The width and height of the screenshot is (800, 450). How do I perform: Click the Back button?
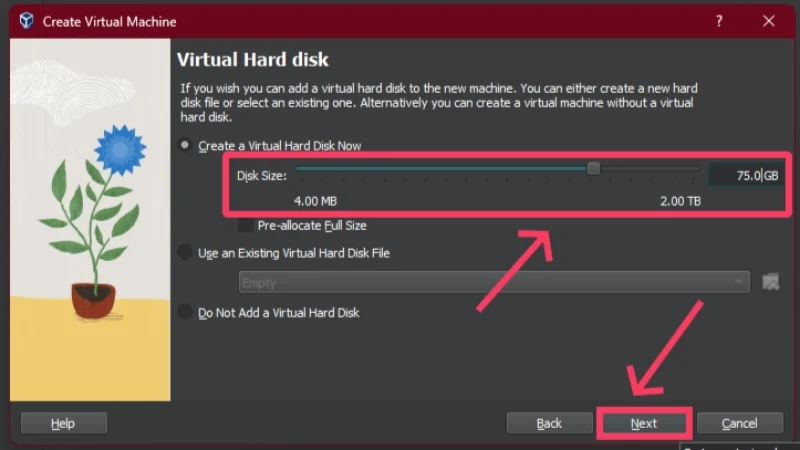click(x=549, y=423)
